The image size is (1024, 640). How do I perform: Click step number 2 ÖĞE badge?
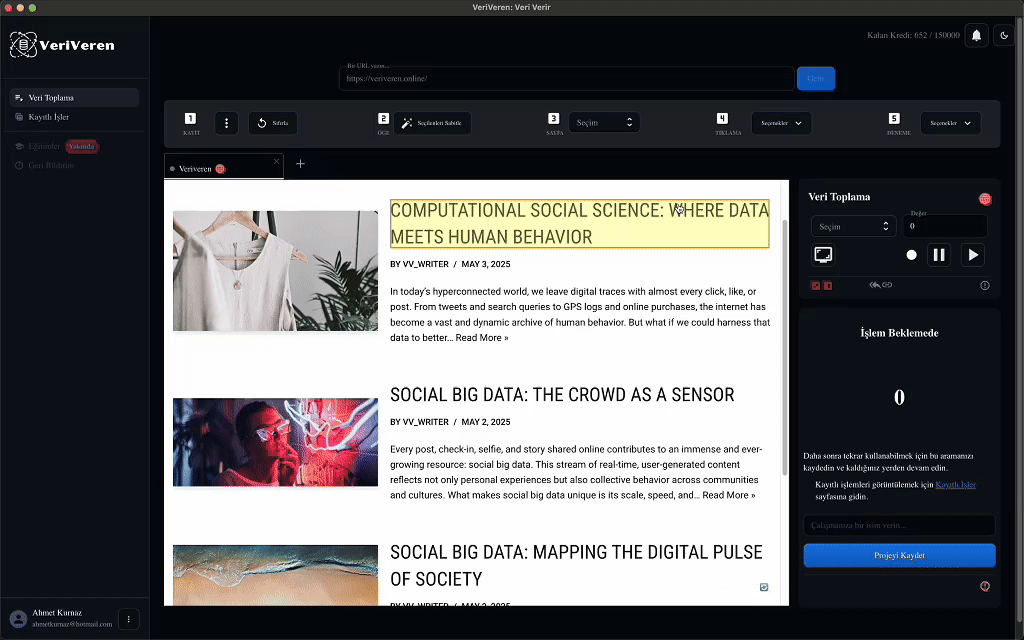tap(383, 118)
